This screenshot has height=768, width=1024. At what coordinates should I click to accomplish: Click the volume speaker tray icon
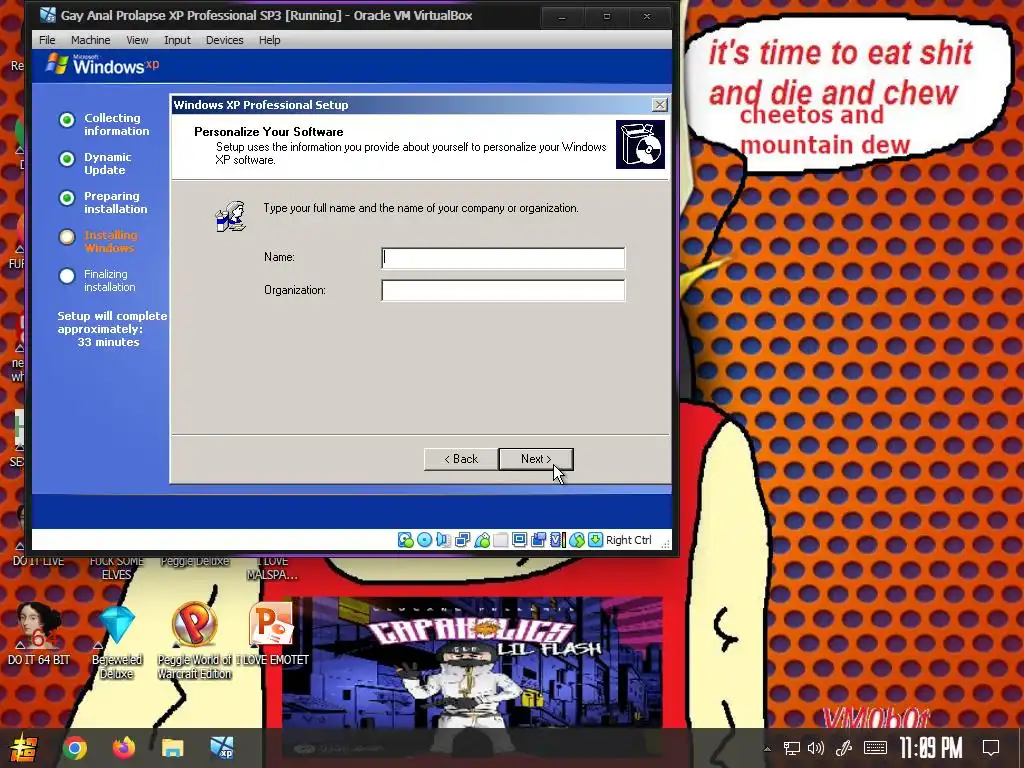pyautogui.click(x=816, y=748)
